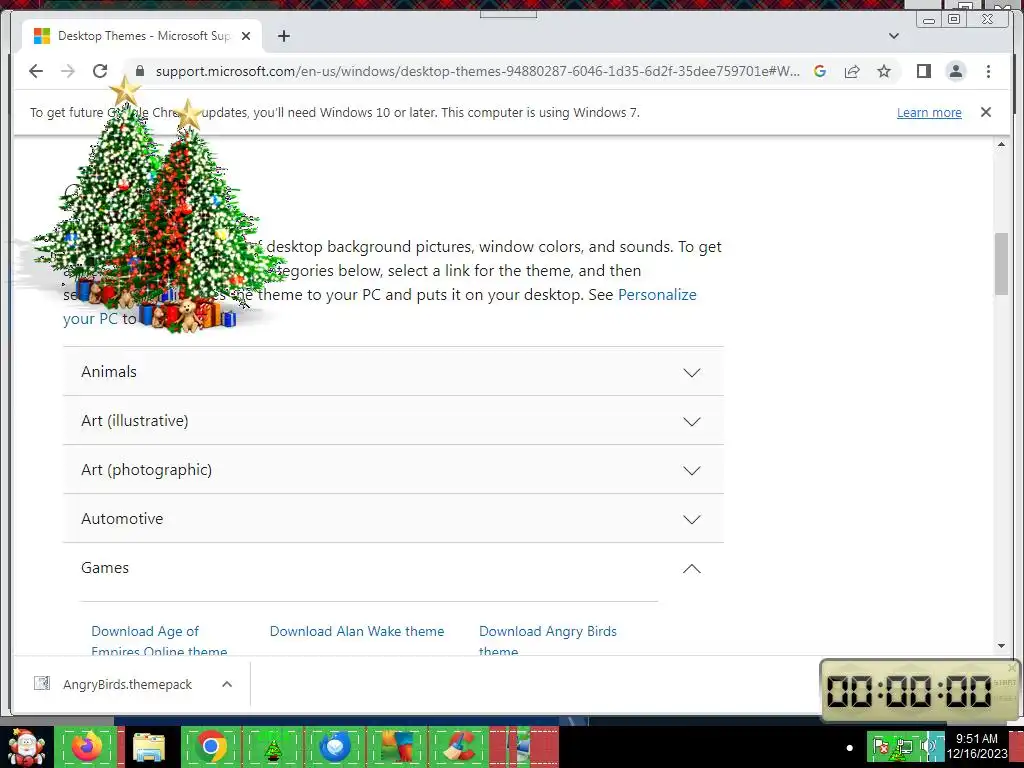Open Chrome's three-dot menu
Image resolution: width=1024 pixels, height=768 pixels.
pyautogui.click(x=988, y=71)
